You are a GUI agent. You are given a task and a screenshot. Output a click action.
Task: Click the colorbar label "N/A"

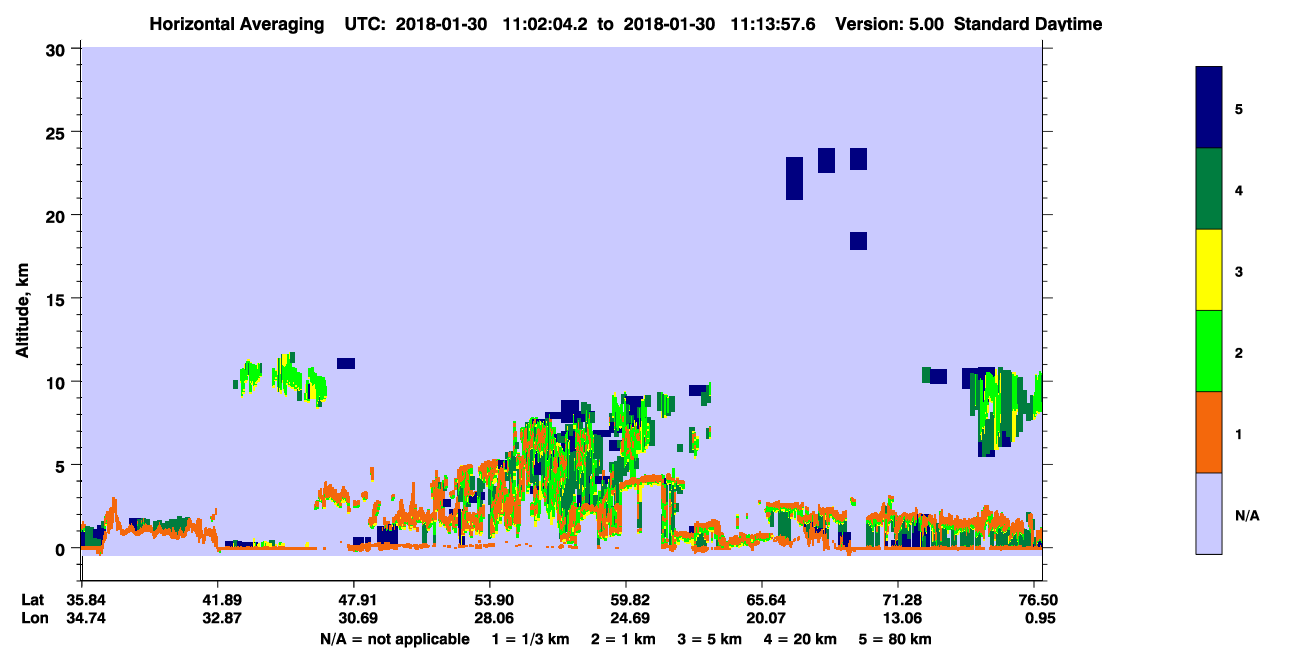pos(1246,515)
